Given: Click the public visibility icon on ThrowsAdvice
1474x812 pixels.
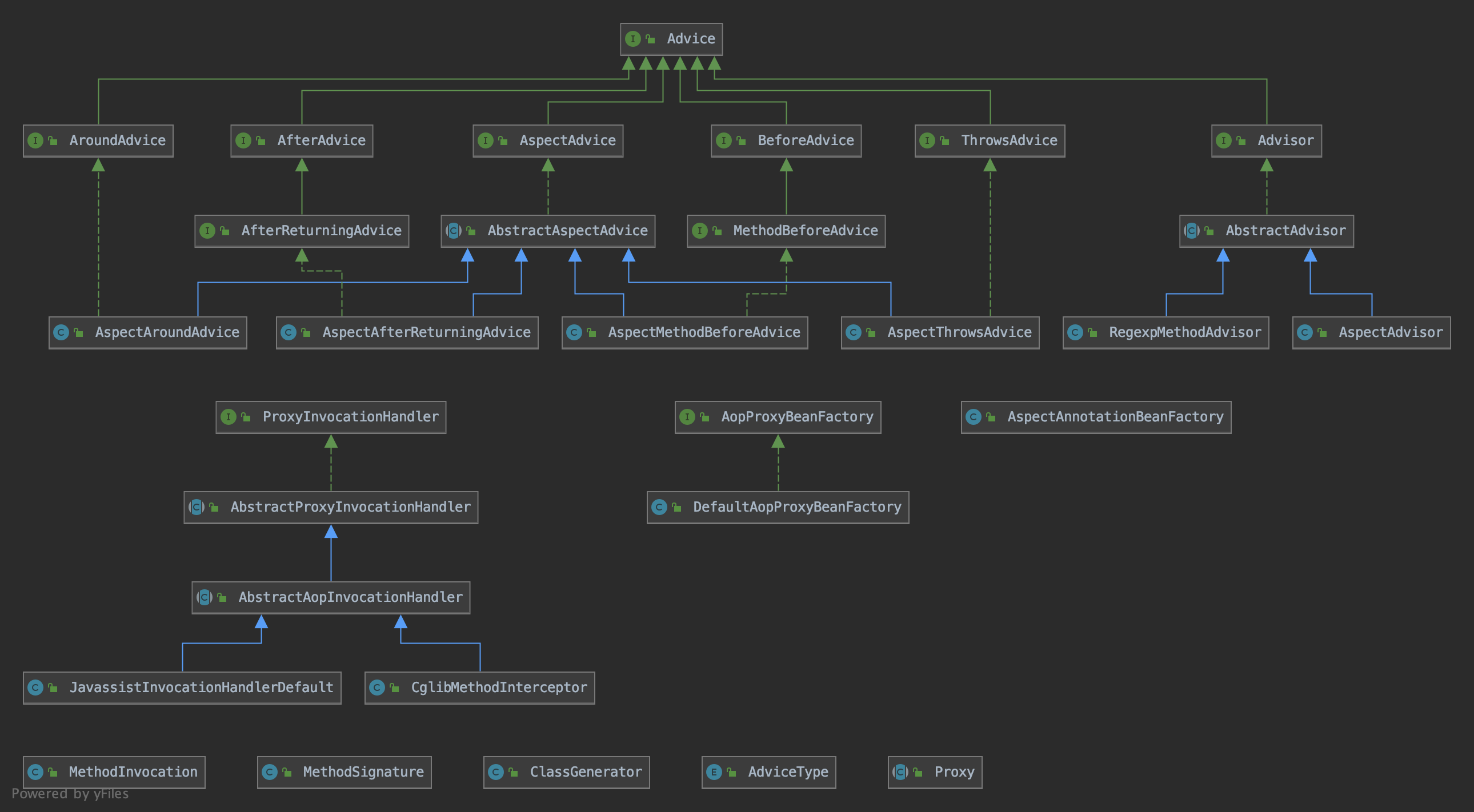Looking at the screenshot, I should pyautogui.click(x=944, y=140).
